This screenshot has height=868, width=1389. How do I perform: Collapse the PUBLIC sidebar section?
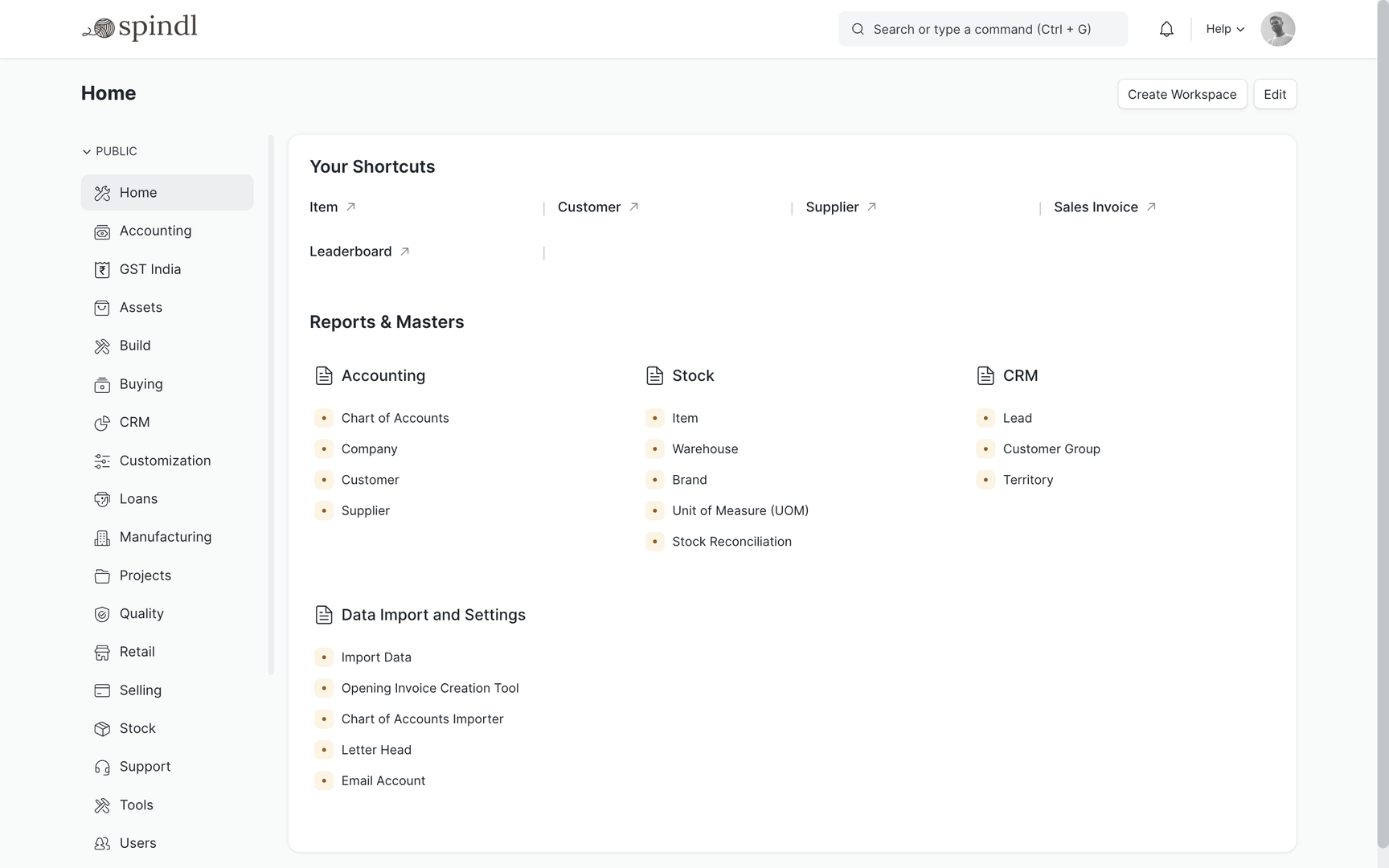(109, 151)
